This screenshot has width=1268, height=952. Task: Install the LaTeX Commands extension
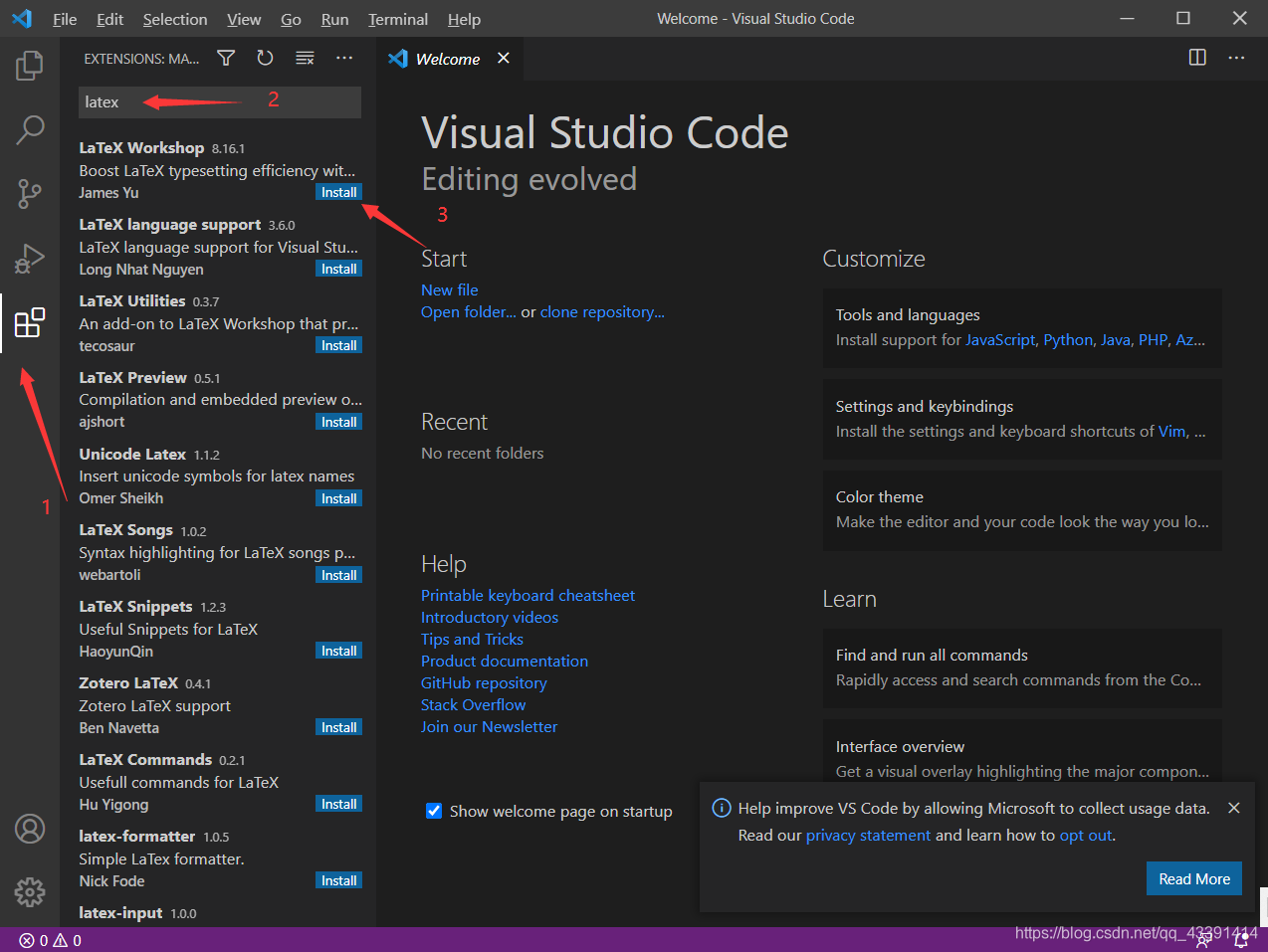point(338,804)
